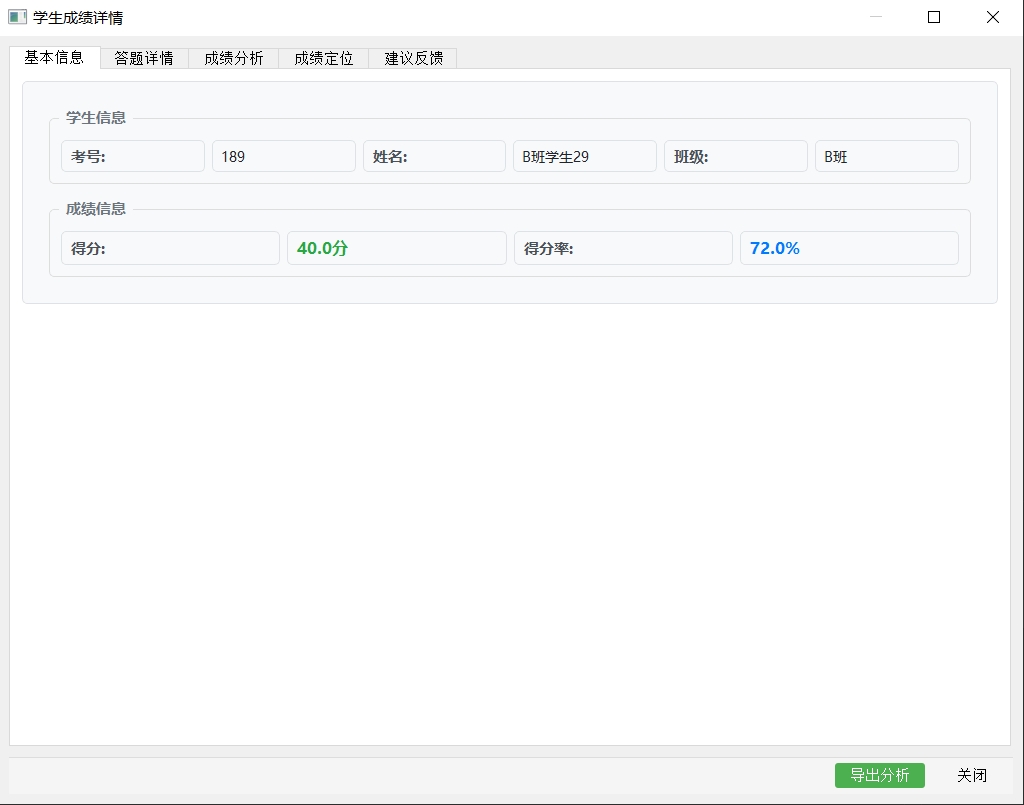Click the 学生信息 group header

coord(94,117)
